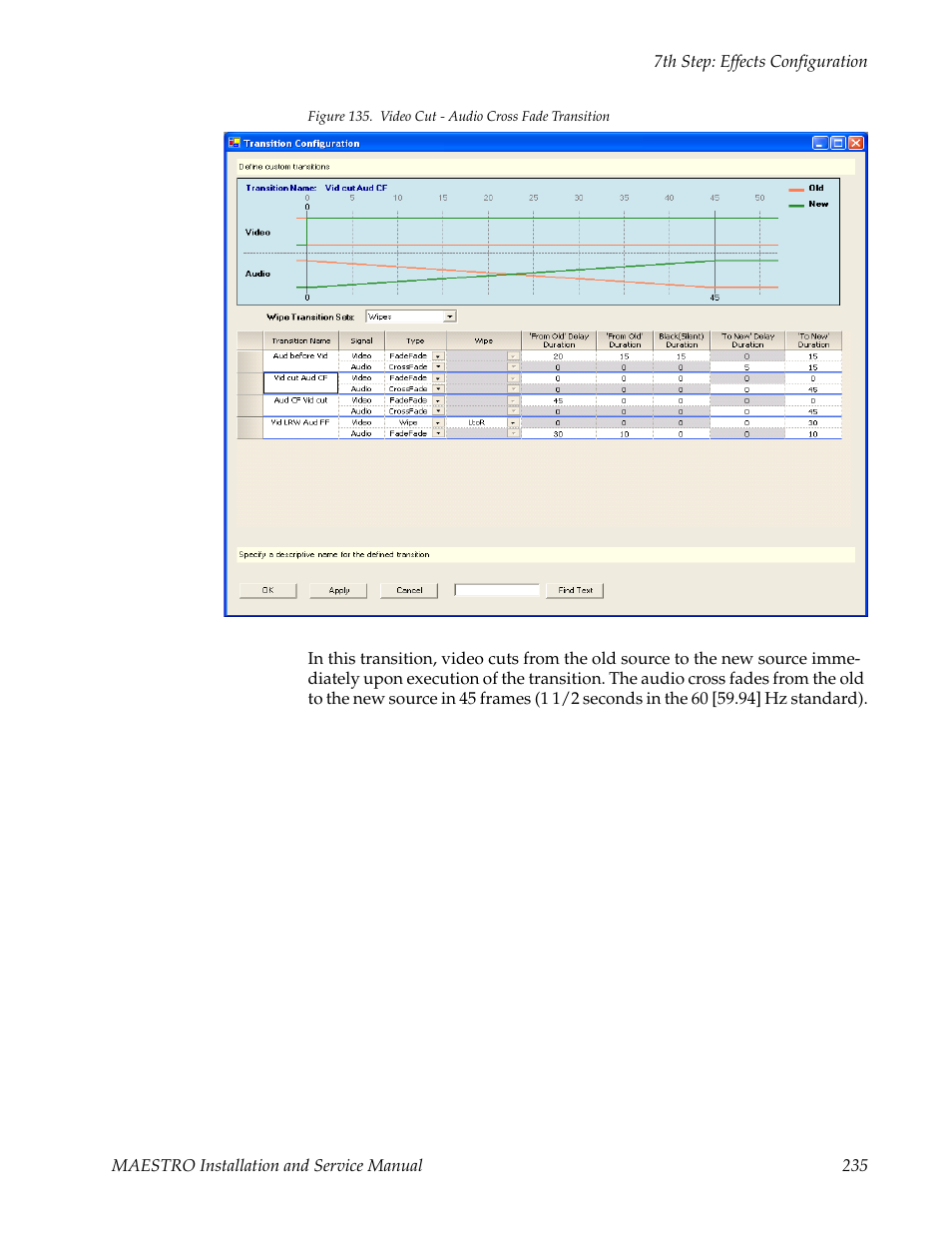Open the LtoR Wipe dropdown arrow
952x1233 pixels.
tap(514, 422)
